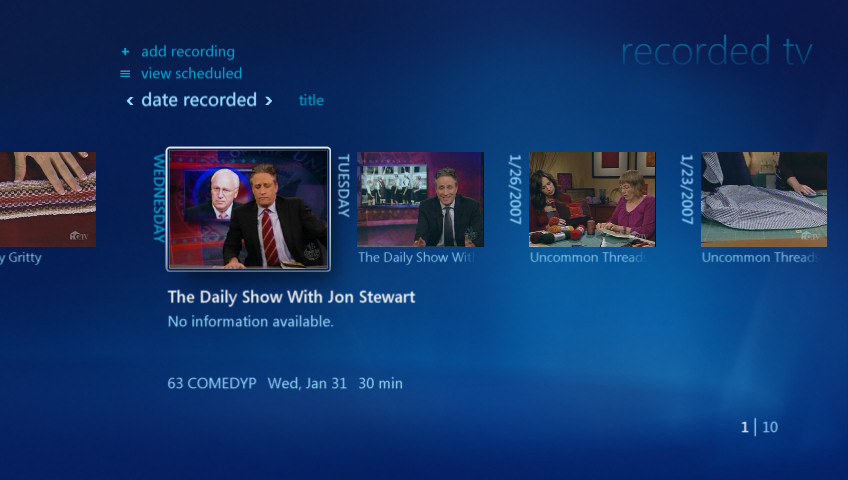This screenshot has width=848, height=480.
Task: Click the TUESDAY vertical day label
Action: 344,186
